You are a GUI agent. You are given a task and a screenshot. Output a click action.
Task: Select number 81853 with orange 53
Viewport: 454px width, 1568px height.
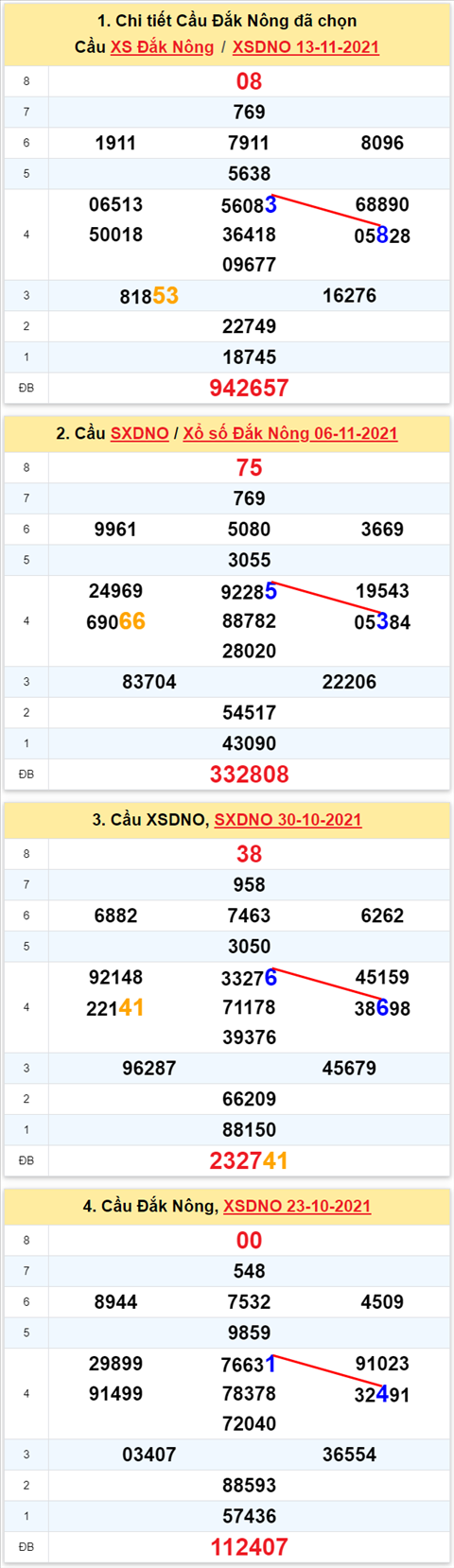pyautogui.click(x=149, y=296)
